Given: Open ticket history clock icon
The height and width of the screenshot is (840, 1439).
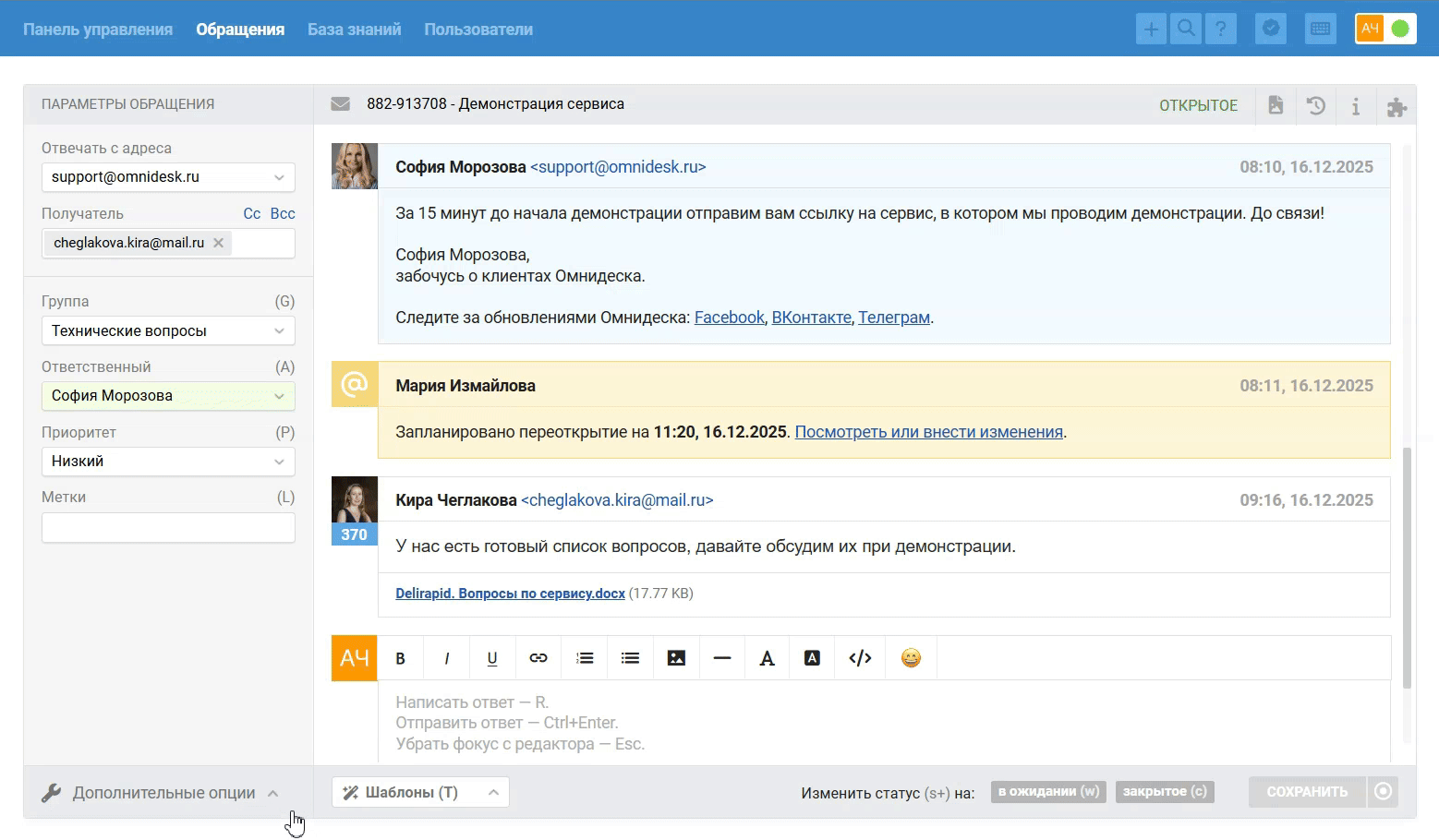Looking at the screenshot, I should coord(1316,105).
